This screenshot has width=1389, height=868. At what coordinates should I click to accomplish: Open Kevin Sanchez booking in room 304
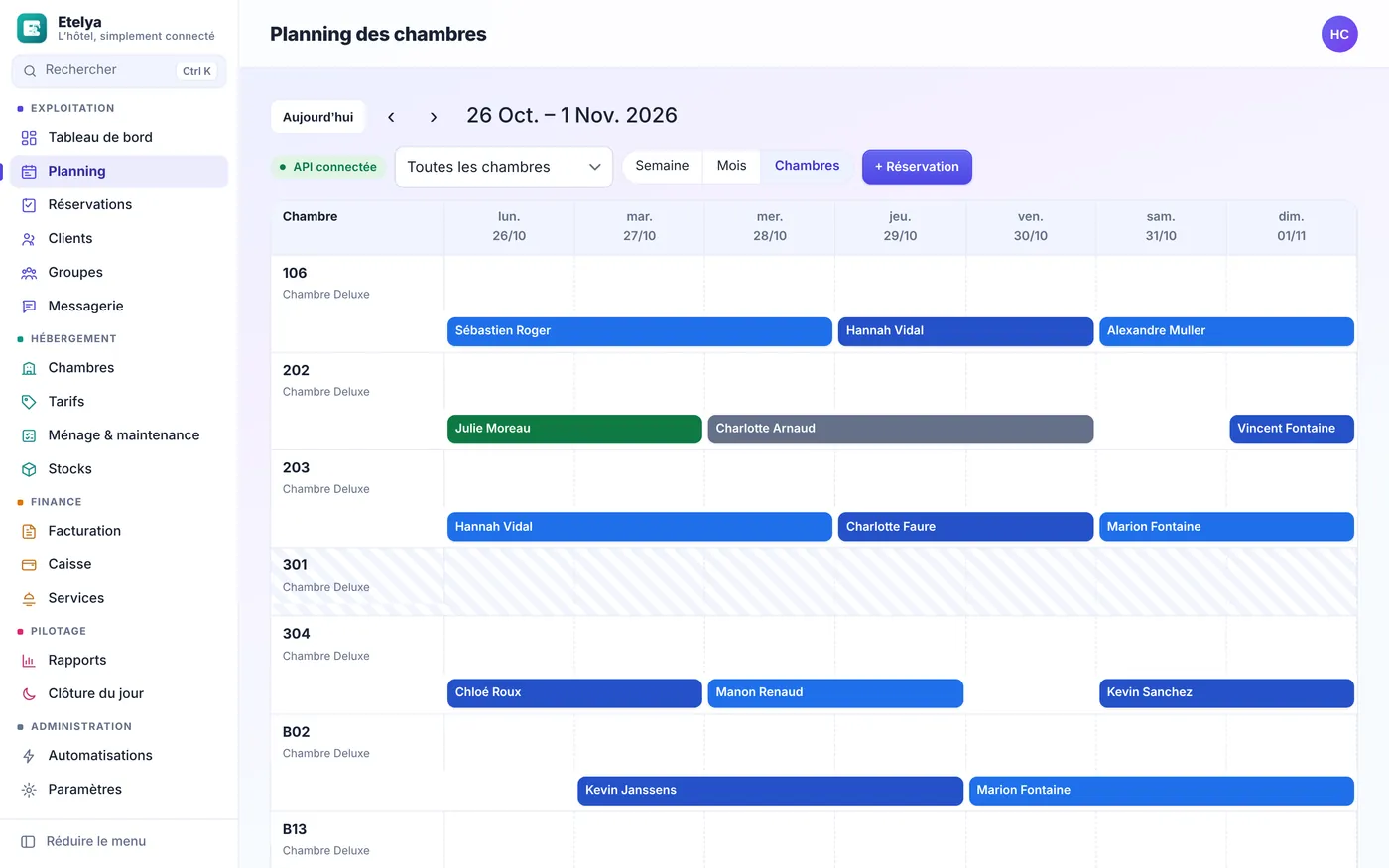pyautogui.click(x=1226, y=692)
